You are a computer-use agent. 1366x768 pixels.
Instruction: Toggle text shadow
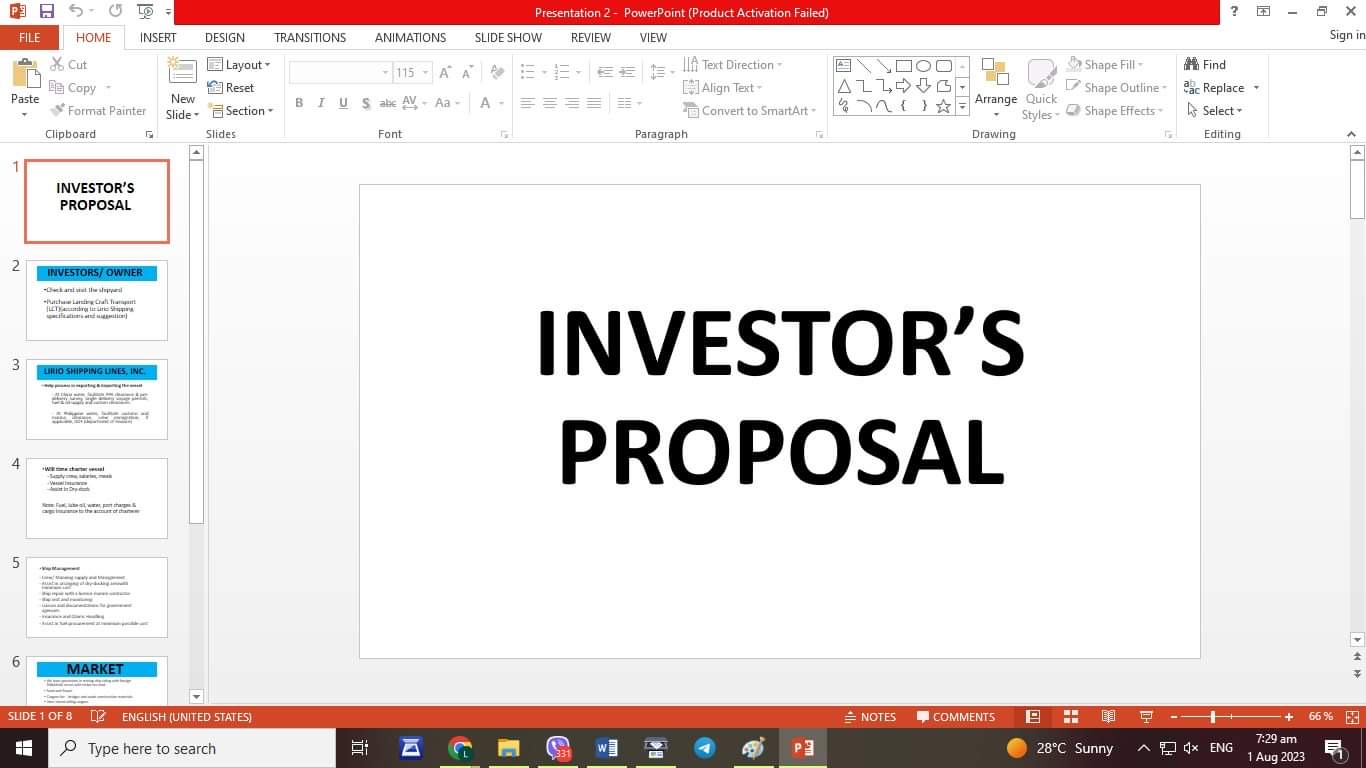pyautogui.click(x=366, y=103)
